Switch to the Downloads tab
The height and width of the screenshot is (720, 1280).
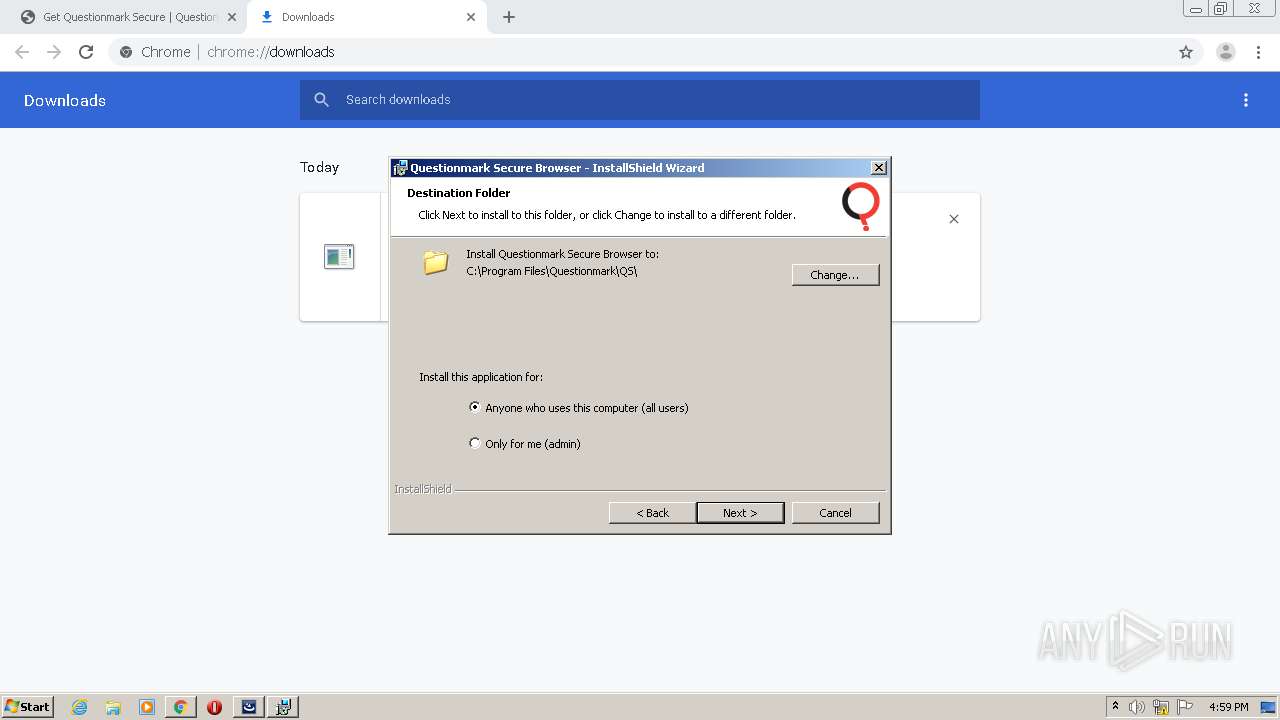367,17
